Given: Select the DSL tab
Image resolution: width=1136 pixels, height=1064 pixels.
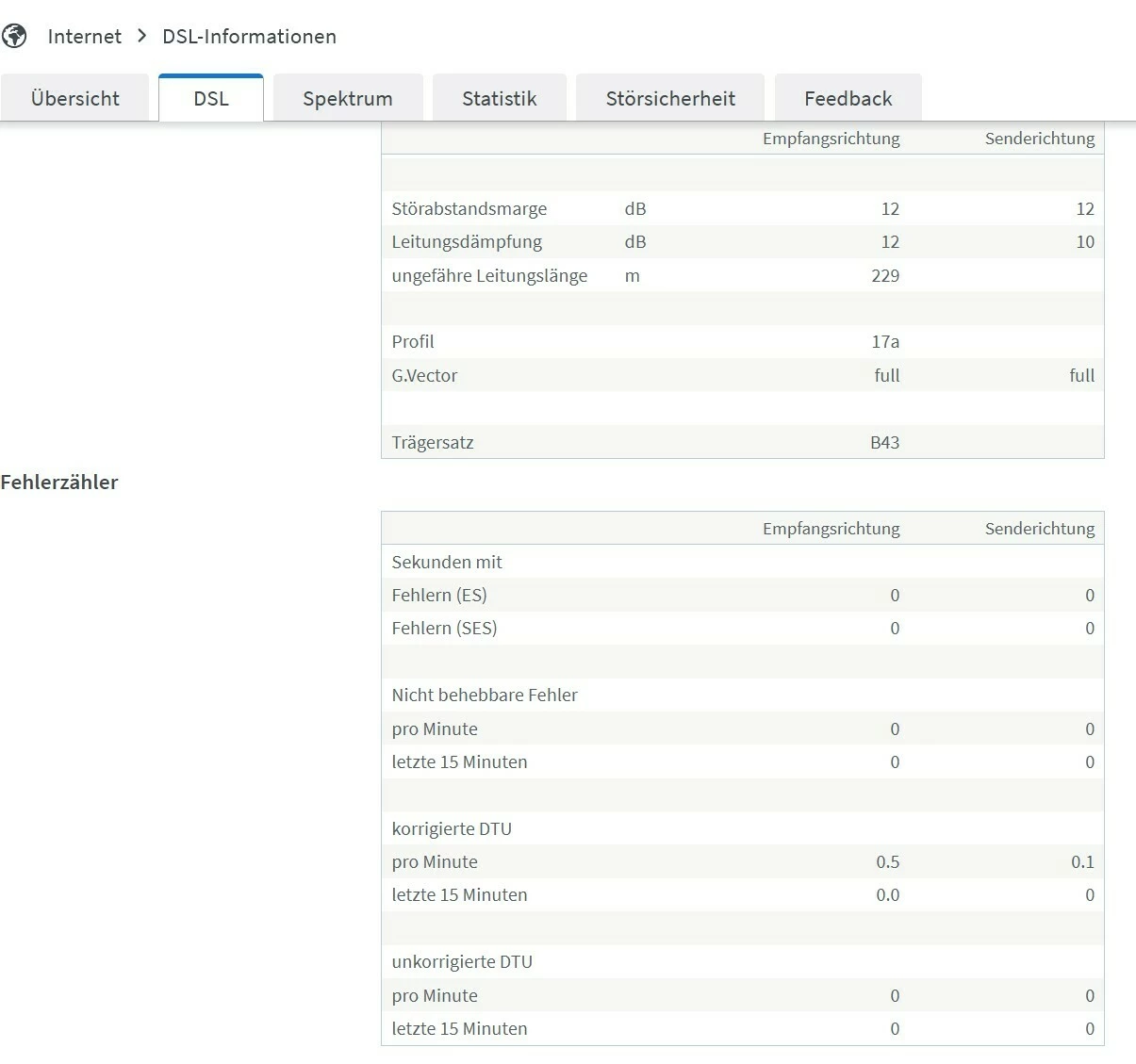Looking at the screenshot, I should 211,99.
